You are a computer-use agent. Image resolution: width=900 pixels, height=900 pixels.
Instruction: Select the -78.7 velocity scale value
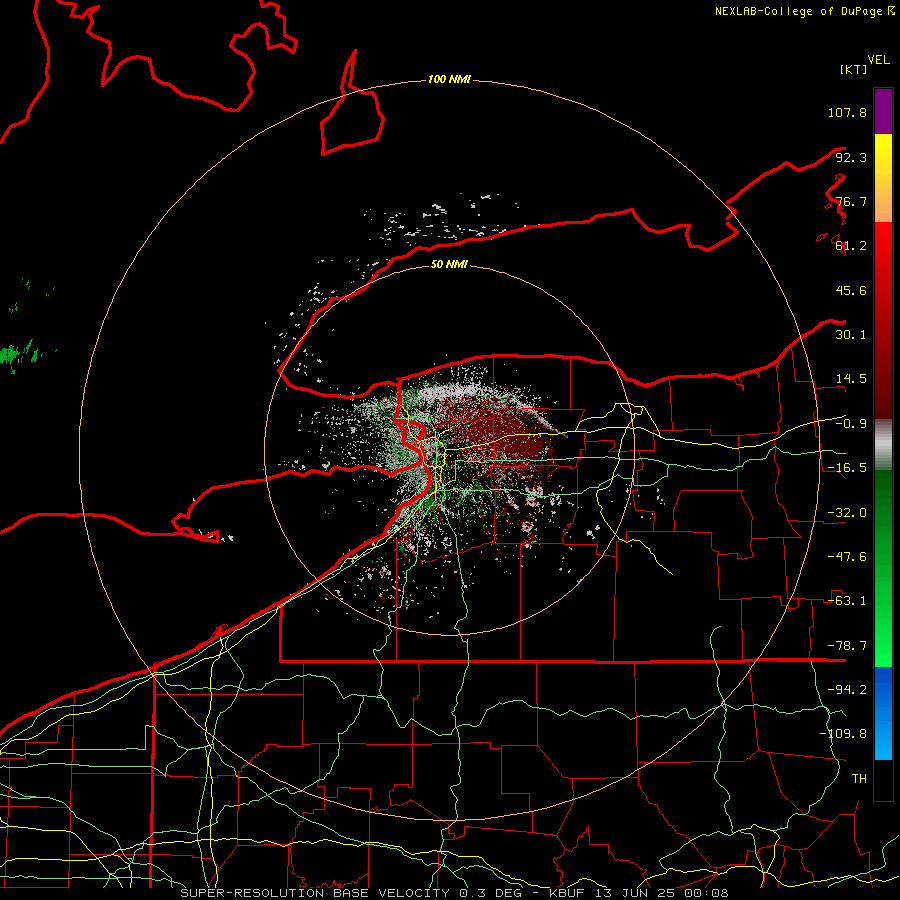point(847,646)
